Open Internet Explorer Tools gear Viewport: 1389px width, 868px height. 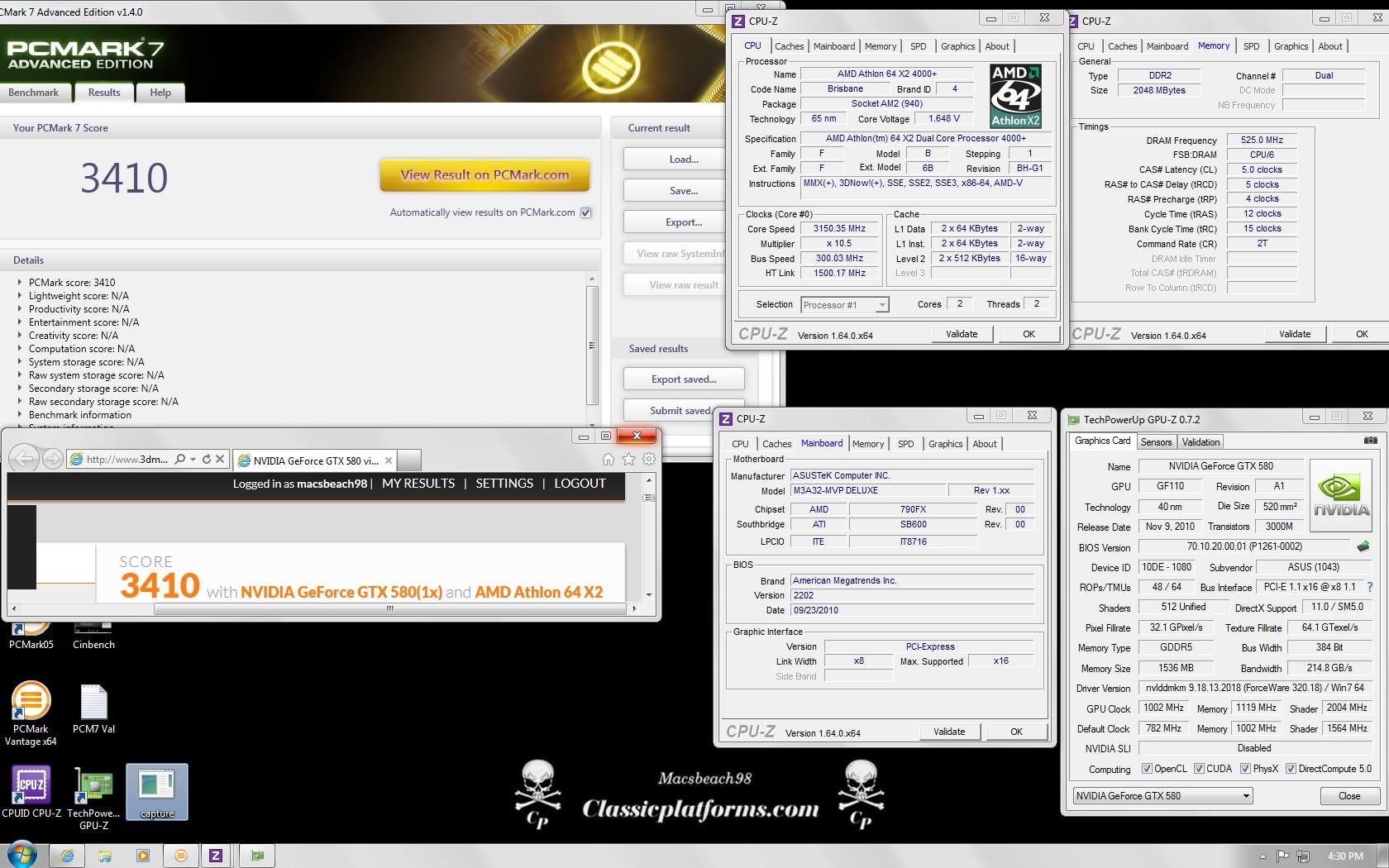click(x=649, y=459)
